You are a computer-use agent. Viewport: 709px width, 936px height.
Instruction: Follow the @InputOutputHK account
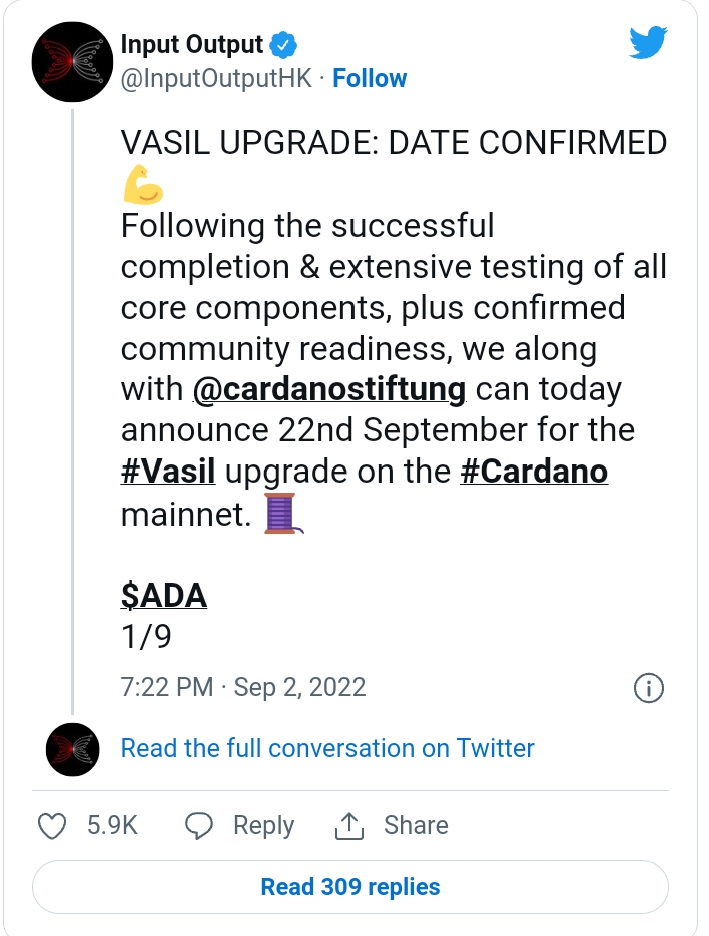(369, 78)
